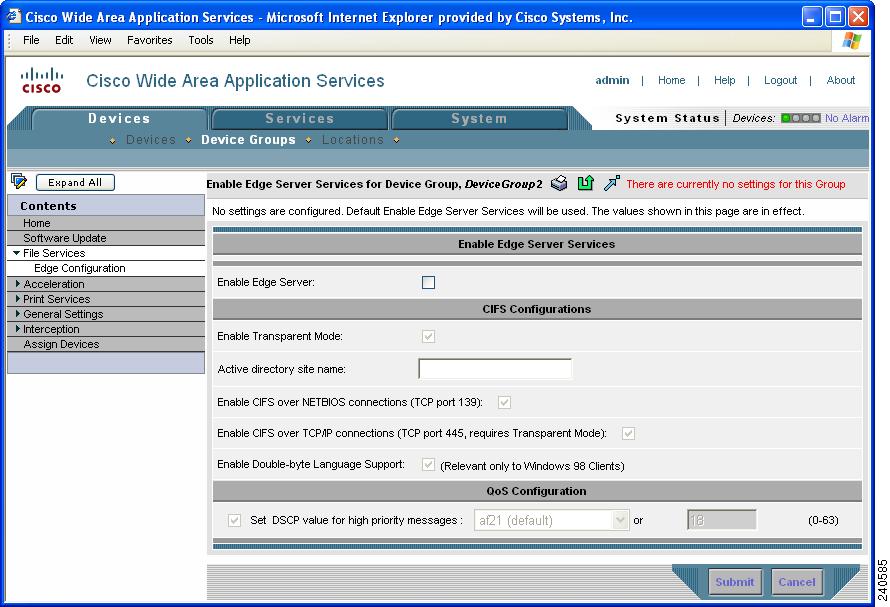Click the Logout link
This screenshot has height=607, width=890.
coord(780,80)
